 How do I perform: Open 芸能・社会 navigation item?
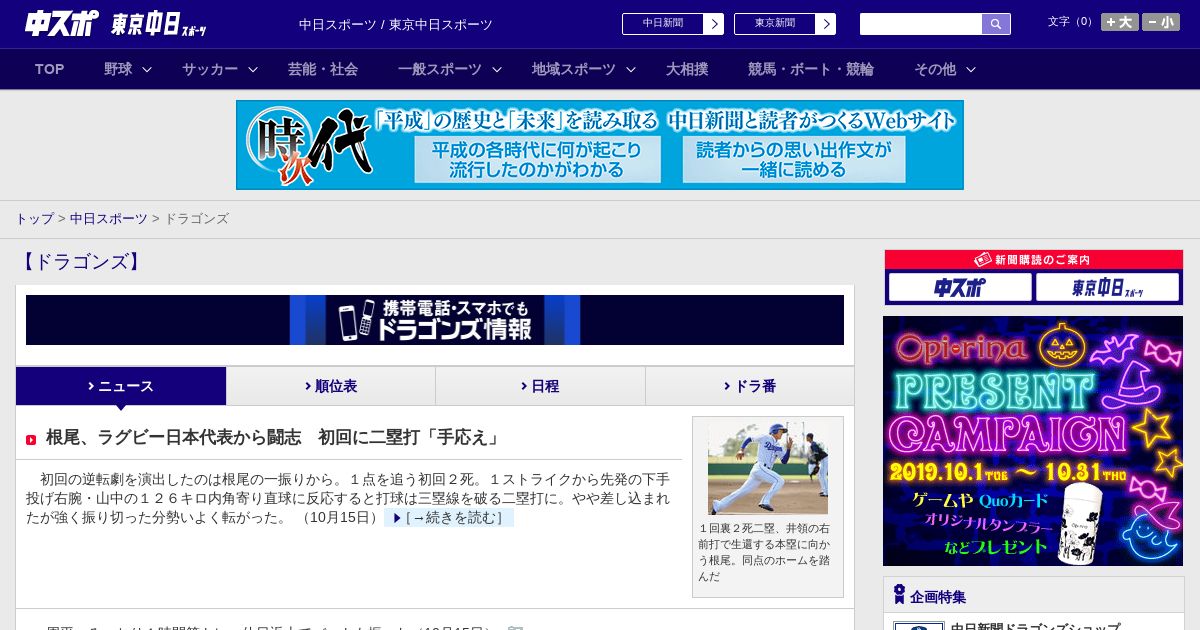click(323, 69)
